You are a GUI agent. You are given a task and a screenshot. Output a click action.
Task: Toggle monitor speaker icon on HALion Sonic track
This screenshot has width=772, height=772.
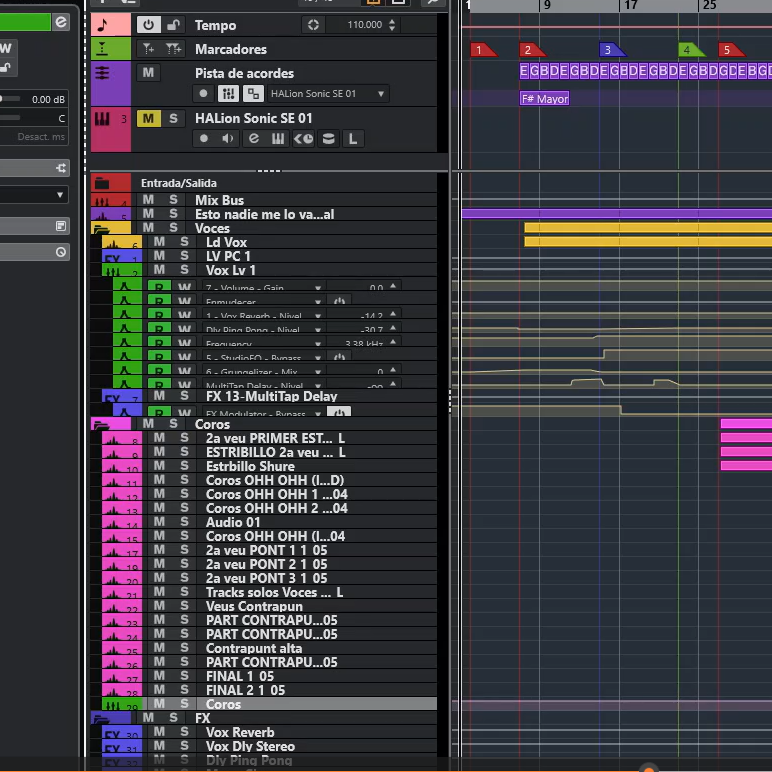[x=229, y=139]
